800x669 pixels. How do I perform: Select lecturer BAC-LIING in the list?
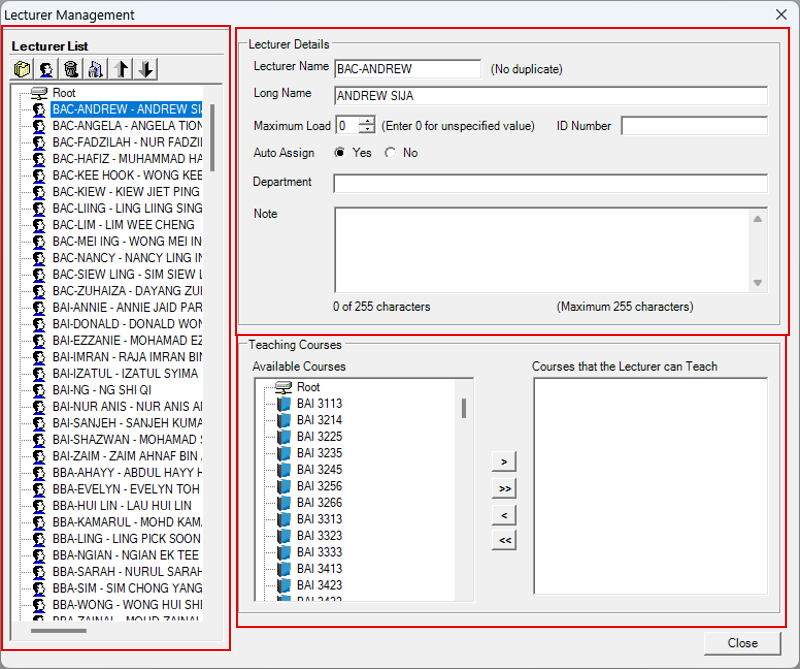point(127,208)
